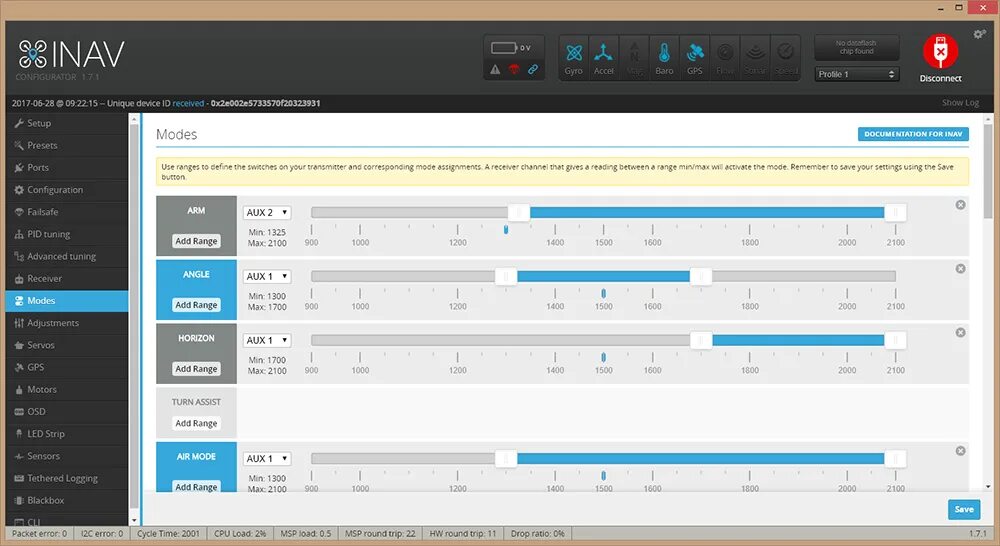Click the Save button
This screenshot has width=1000, height=546.
[964, 509]
